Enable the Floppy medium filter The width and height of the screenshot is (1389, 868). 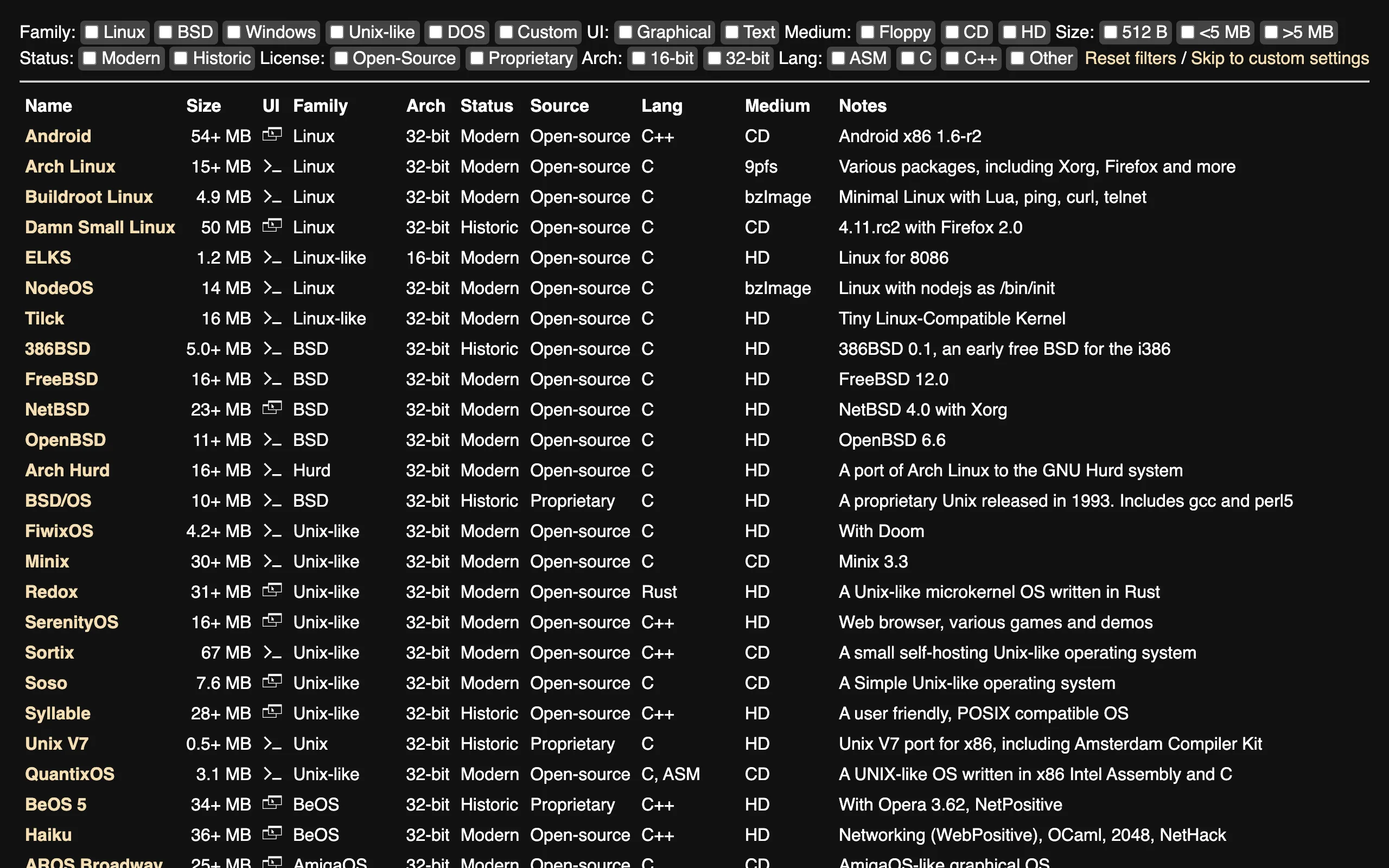[867, 32]
